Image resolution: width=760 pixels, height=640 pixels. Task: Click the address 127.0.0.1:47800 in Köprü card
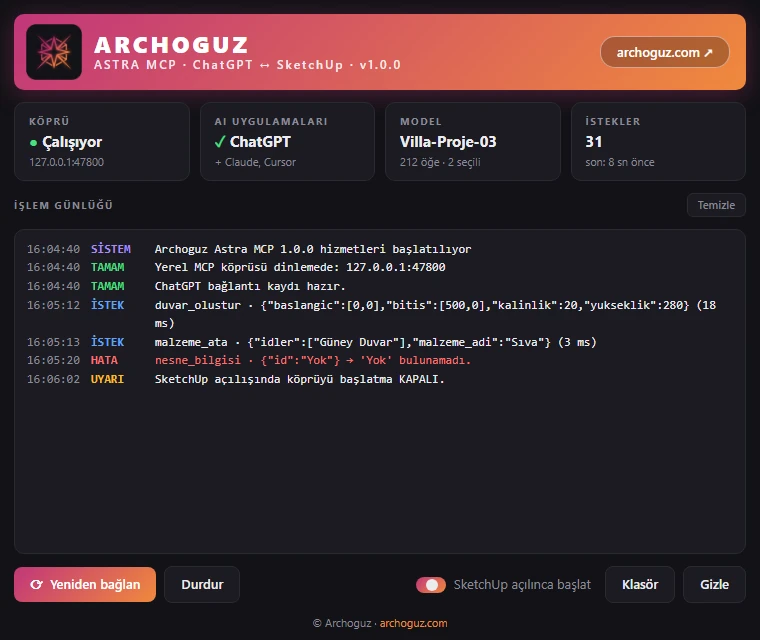coord(66,162)
